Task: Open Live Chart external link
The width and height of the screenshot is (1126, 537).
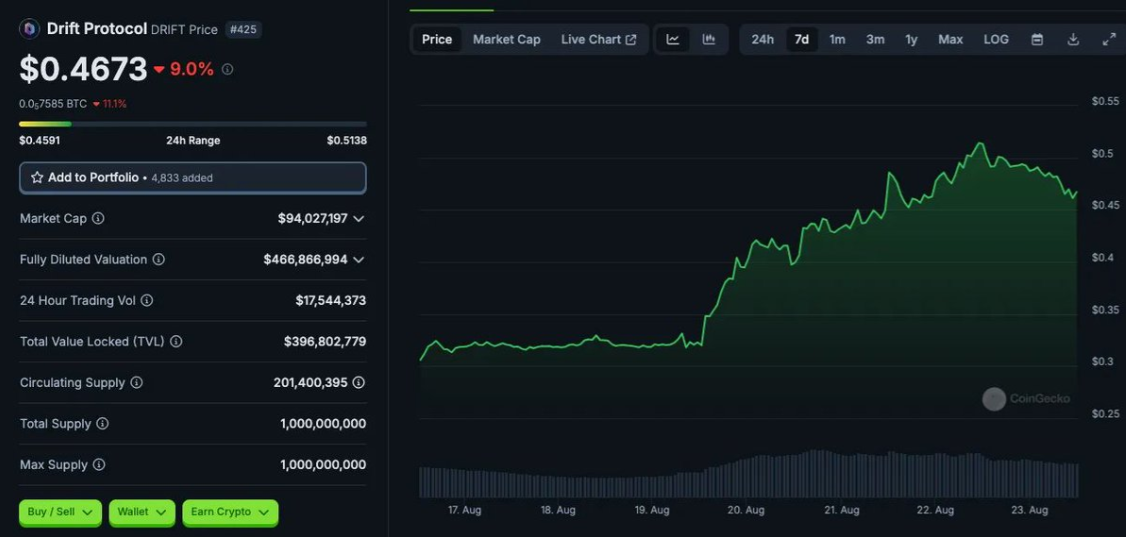Action: (598, 39)
